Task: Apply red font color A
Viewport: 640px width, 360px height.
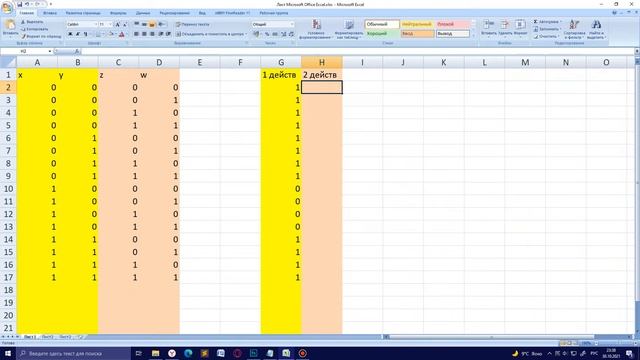Action: coord(122,34)
